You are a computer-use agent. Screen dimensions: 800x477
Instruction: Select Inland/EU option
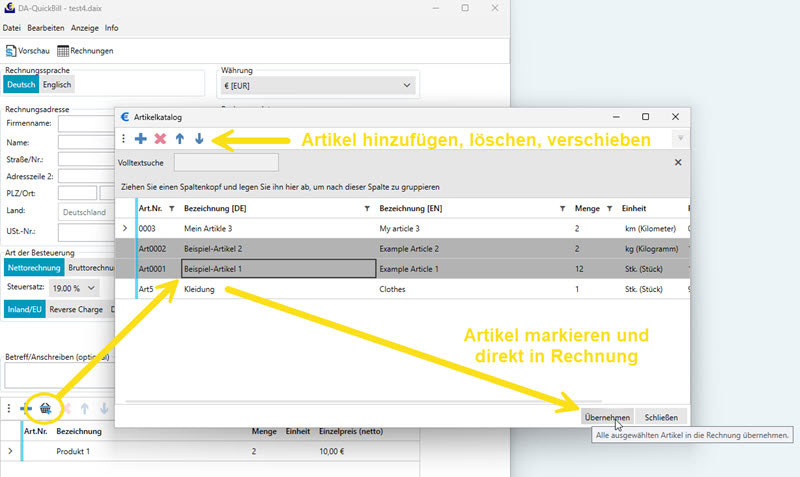point(24,309)
